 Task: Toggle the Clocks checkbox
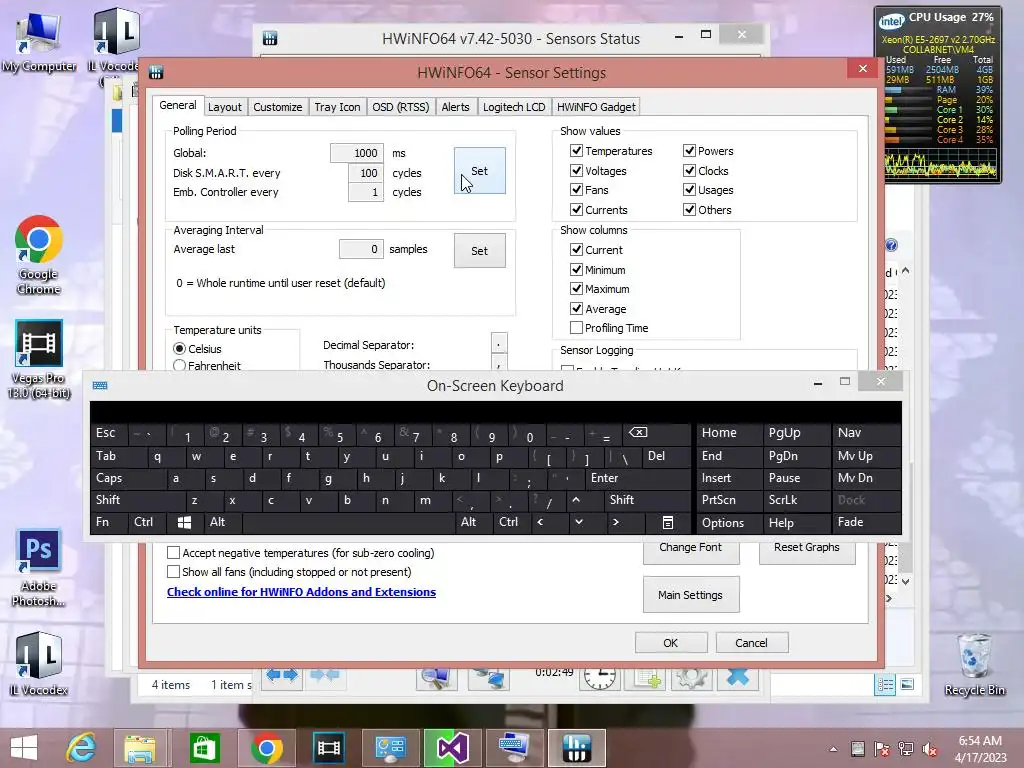[689, 170]
